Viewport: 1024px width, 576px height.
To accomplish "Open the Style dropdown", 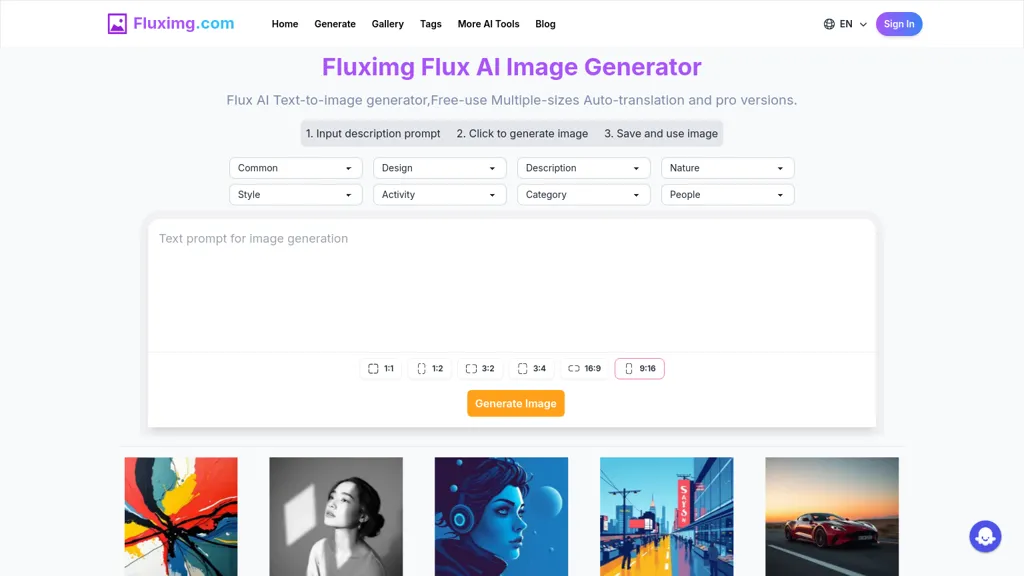I will coord(295,195).
